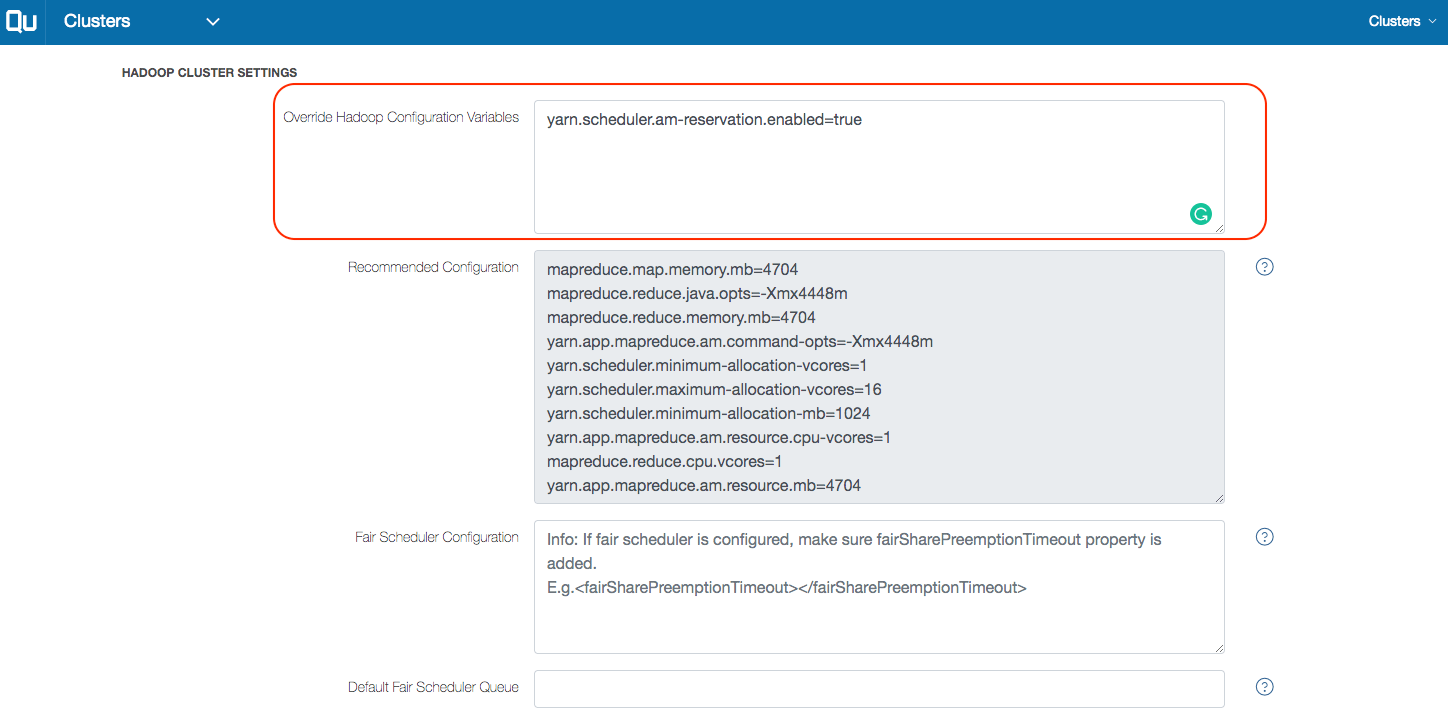Click help icon for Fair Scheduler Configuration
This screenshot has height=721, width=1448.
click(x=1264, y=537)
